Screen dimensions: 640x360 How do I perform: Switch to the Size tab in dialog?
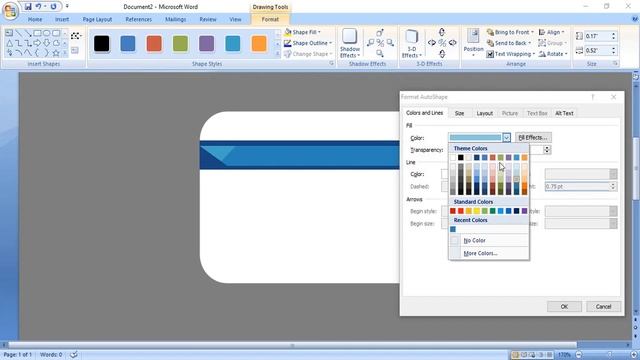[460, 113]
